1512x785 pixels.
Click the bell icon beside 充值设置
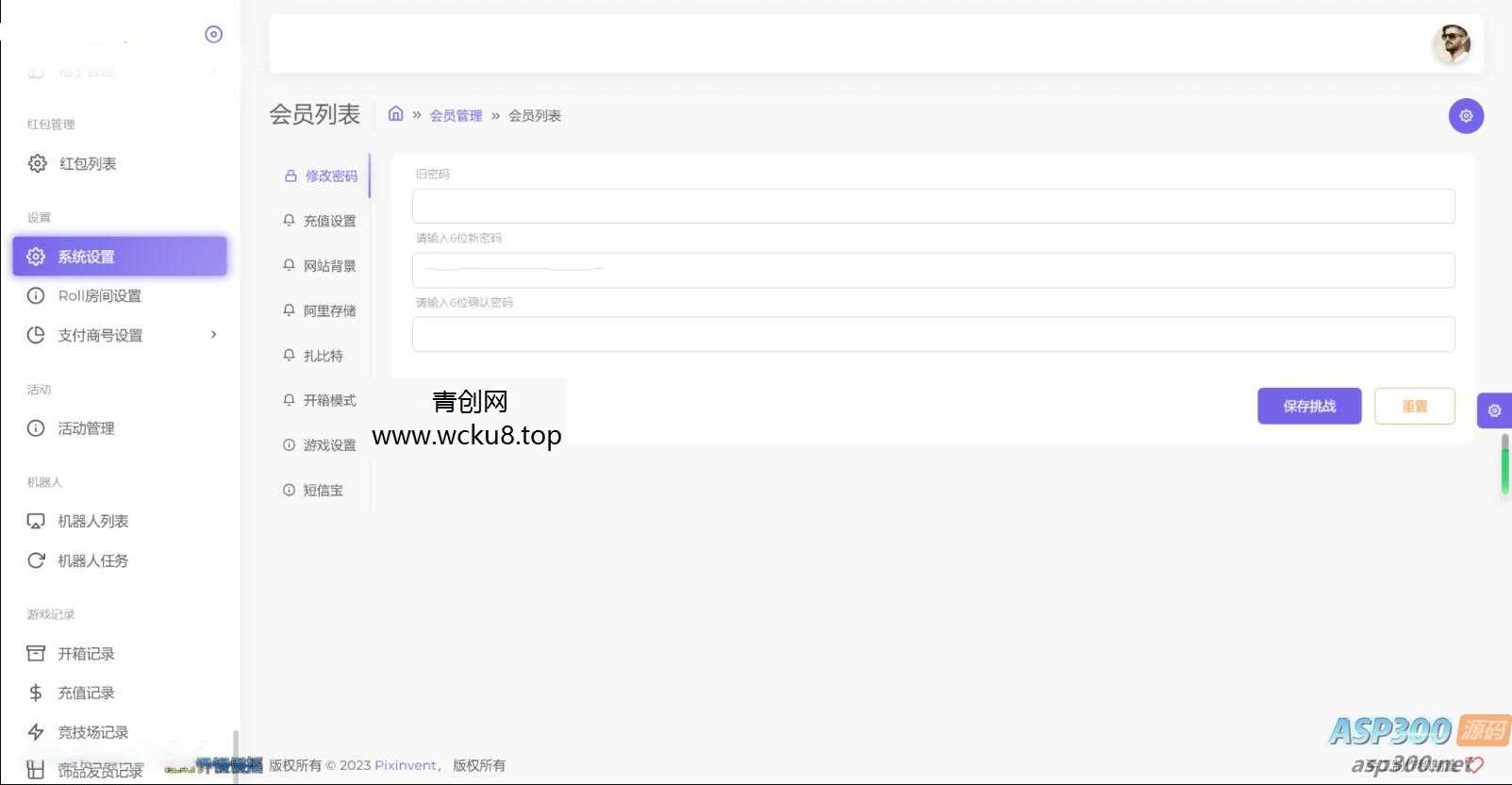click(289, 220)
